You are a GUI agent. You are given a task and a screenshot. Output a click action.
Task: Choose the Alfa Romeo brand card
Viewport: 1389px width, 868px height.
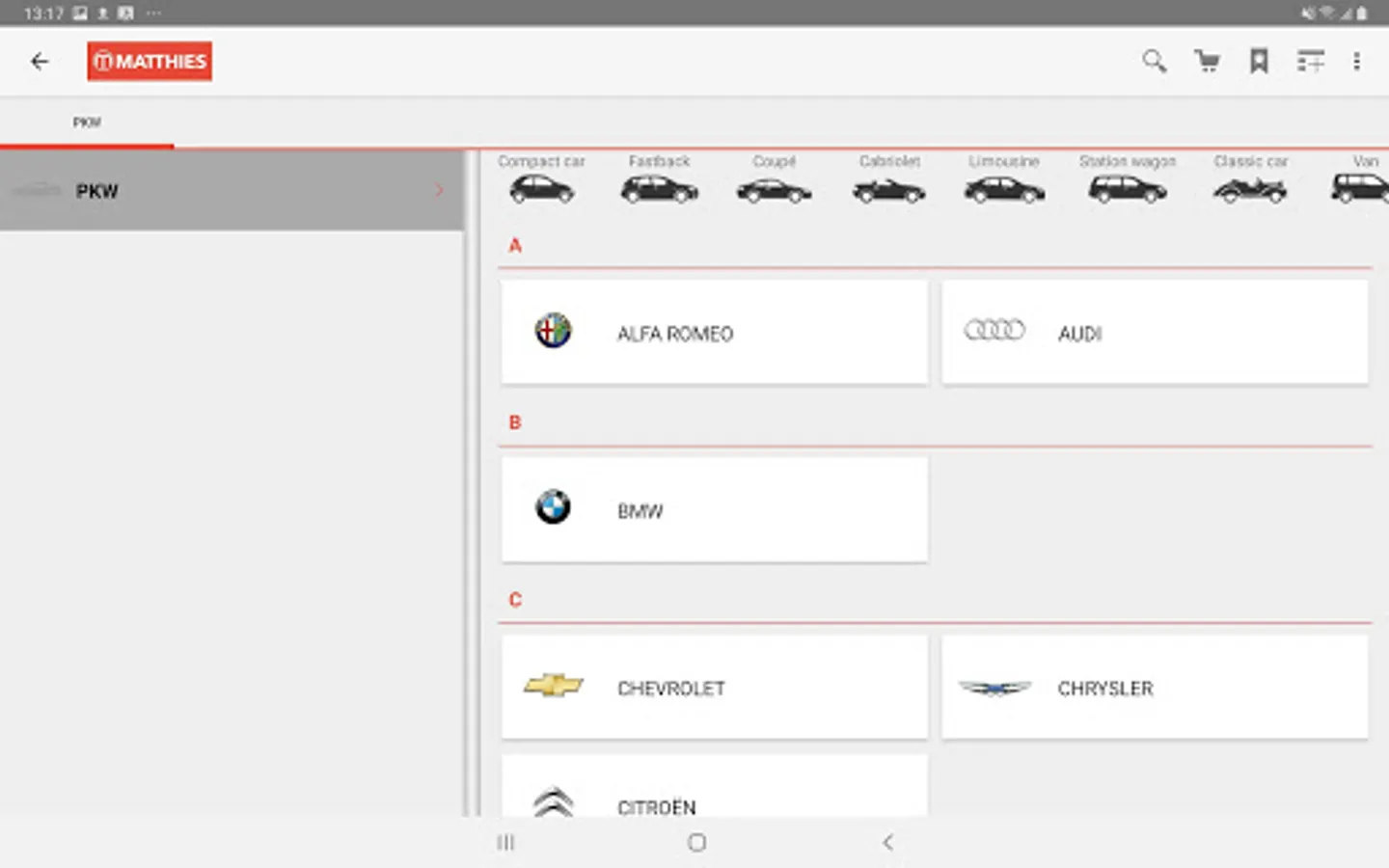pos(715,333)
